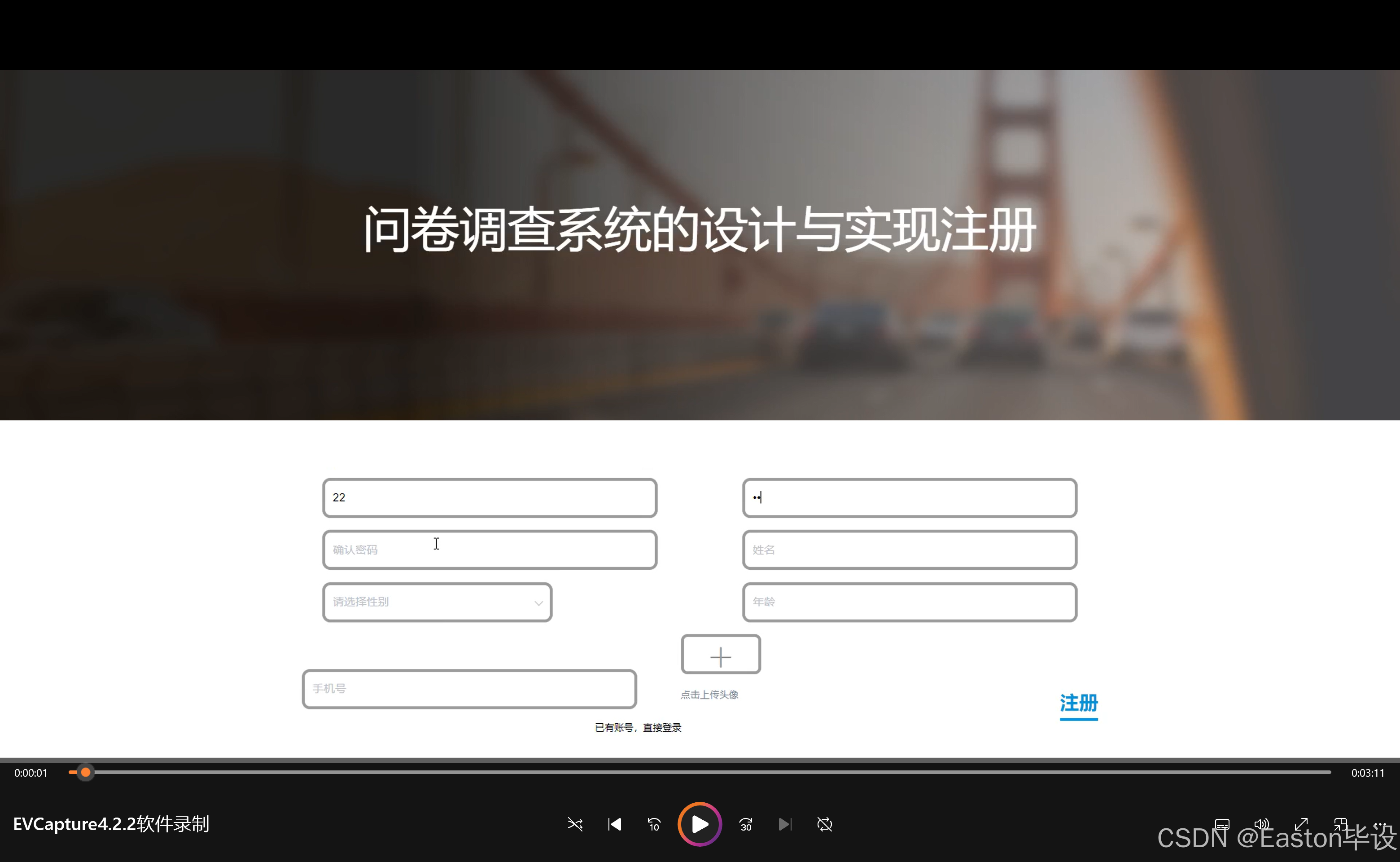This screenshot has height=862, width=1400.
Task: Open the 请选择性别 gender dropdown
Action: point(437,602)
